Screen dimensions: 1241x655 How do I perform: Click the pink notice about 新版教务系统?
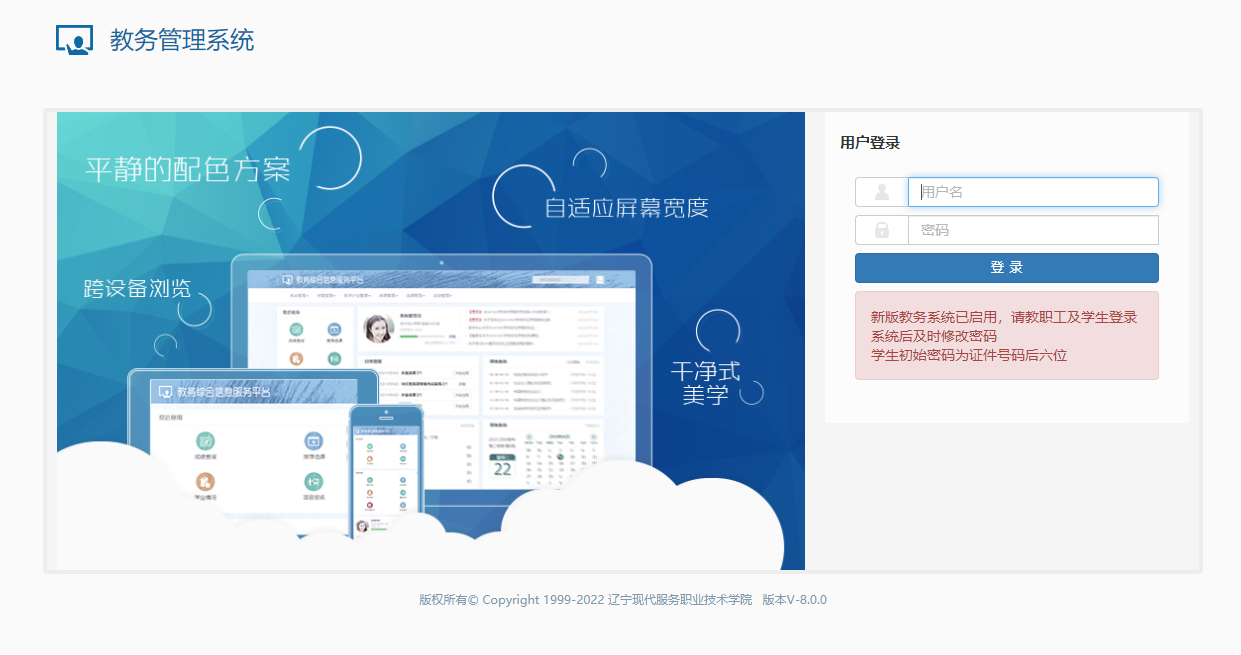1006,336
